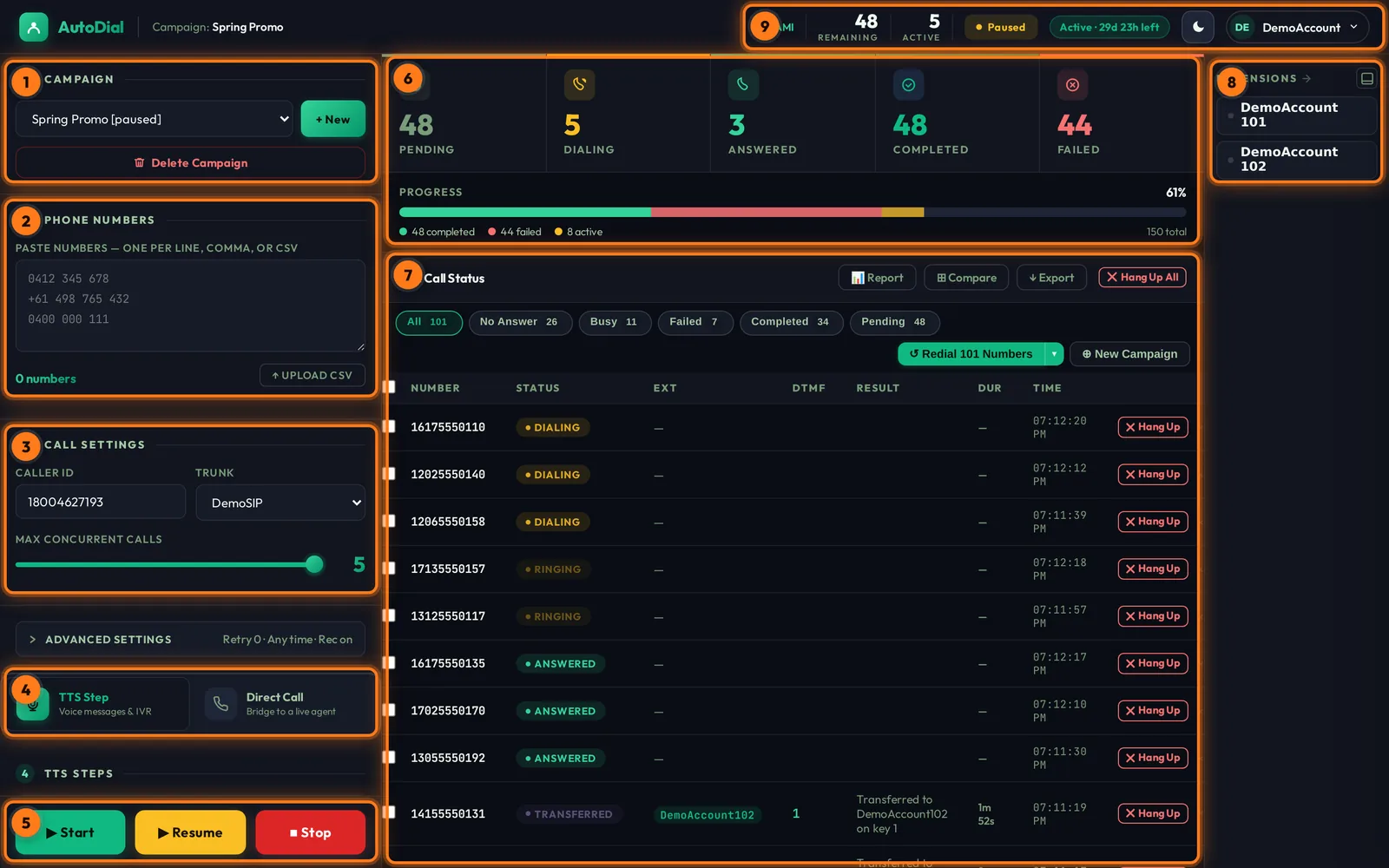Resume the campaign with yellow Resume button
The height and width of the screenshot is (868, 1389).
click(190, 832)
